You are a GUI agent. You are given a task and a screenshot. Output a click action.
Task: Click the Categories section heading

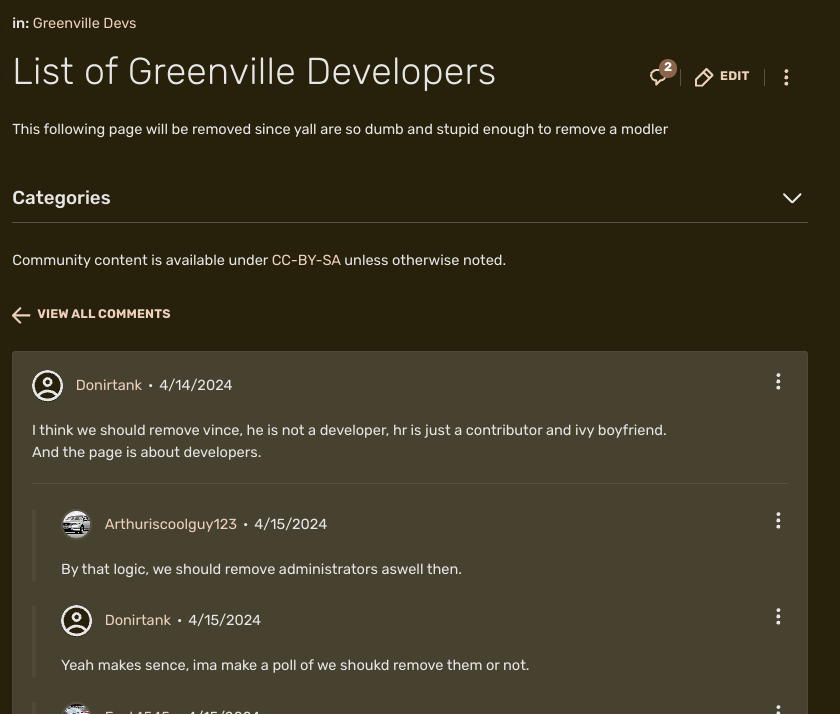61,197
